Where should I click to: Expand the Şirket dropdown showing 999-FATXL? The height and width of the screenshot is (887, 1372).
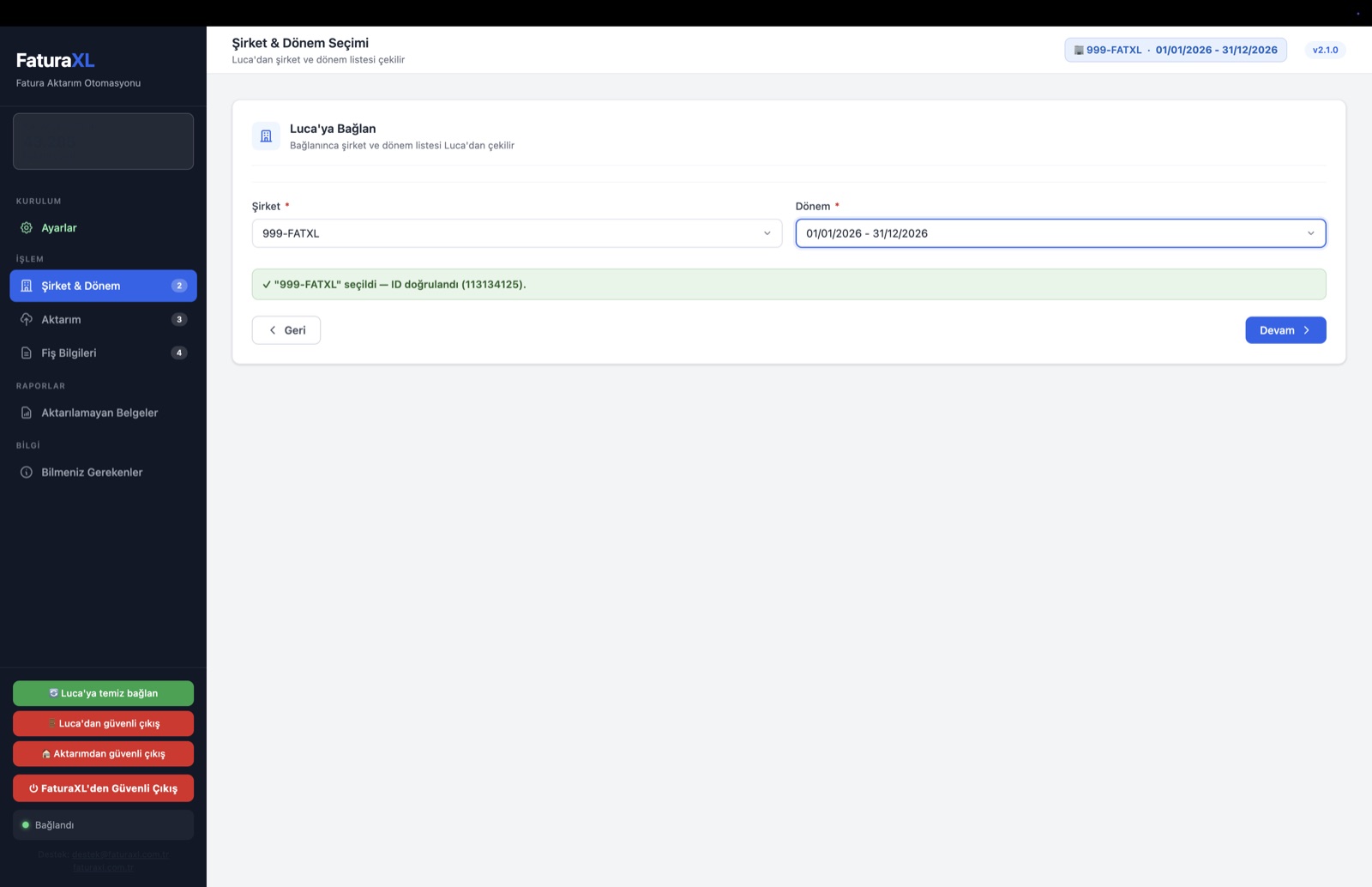[517, 233]
